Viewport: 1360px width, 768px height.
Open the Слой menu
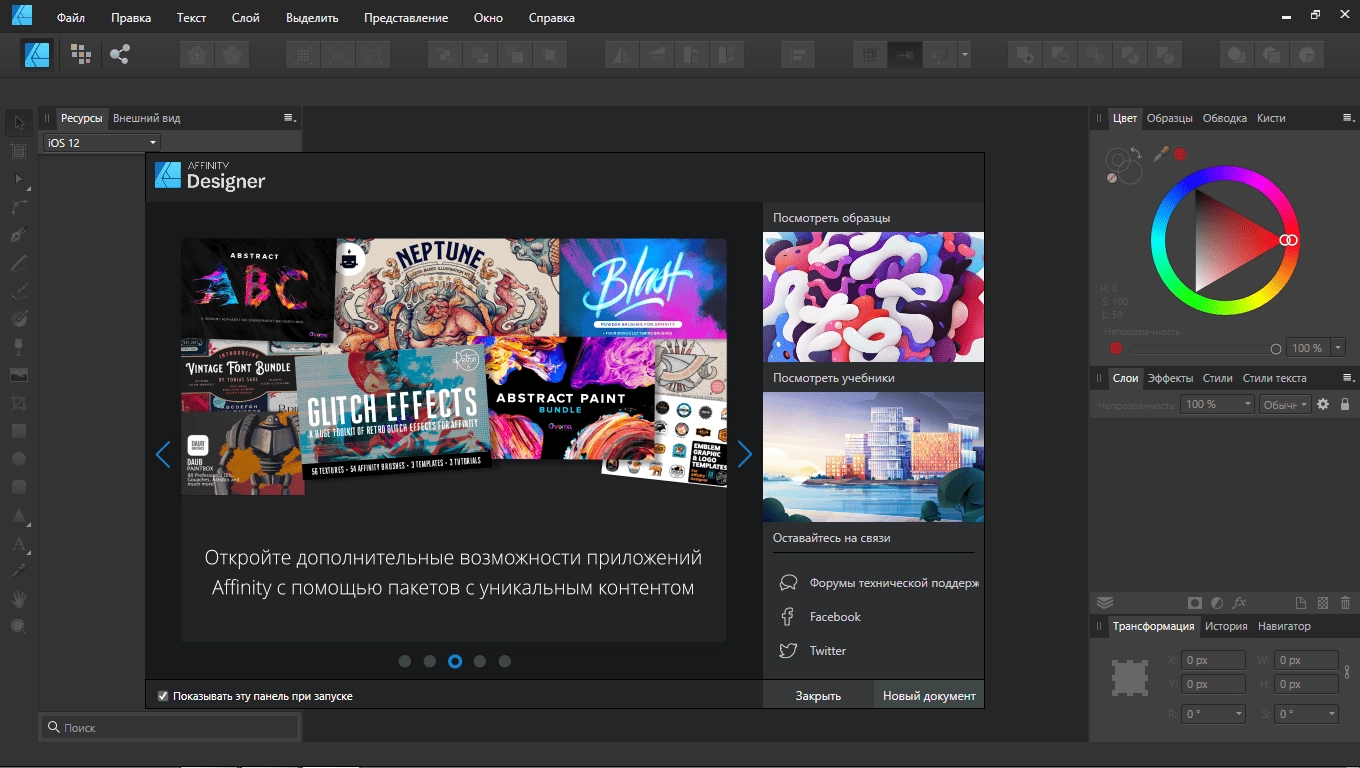coord(245,18)
